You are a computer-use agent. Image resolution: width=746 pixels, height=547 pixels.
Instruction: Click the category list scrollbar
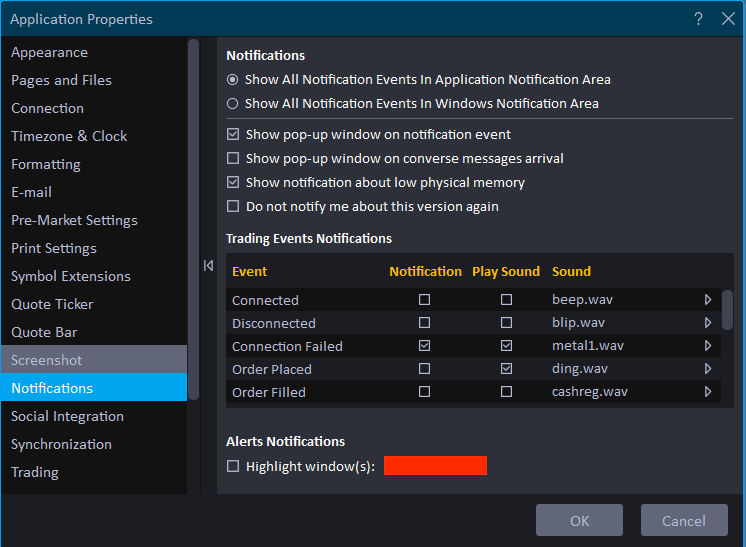pos(193,219)
